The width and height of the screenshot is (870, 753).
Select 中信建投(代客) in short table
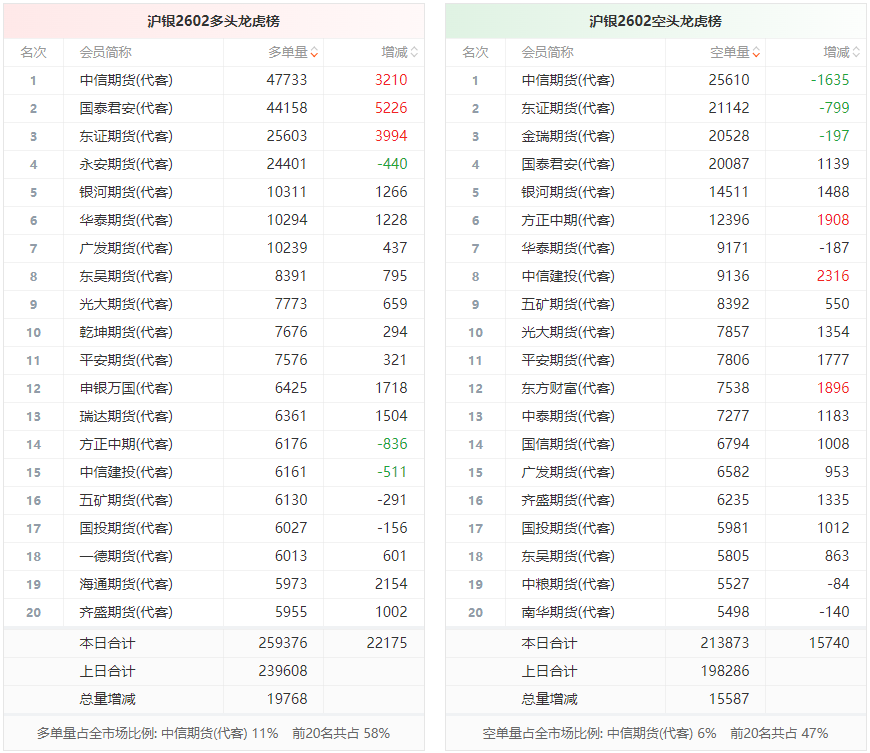[x=568, y=276]
